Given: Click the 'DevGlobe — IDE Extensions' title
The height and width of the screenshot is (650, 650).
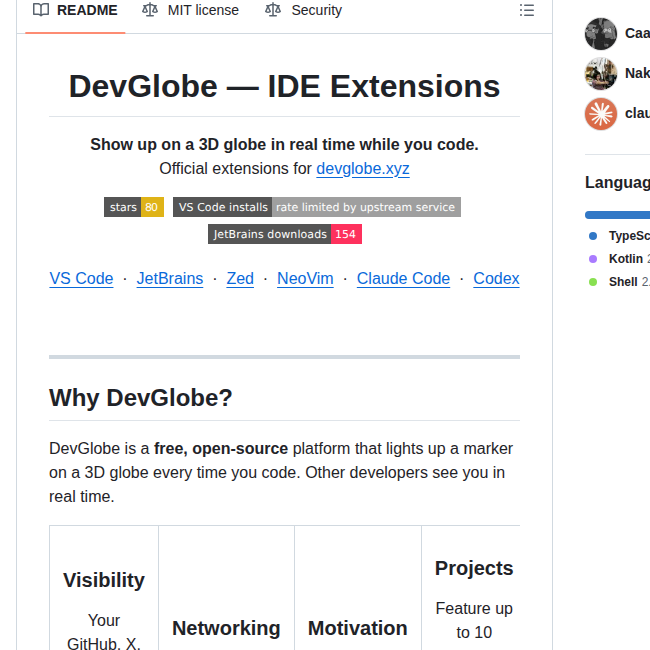Looking at the screenshot, I should pos(284,87).
